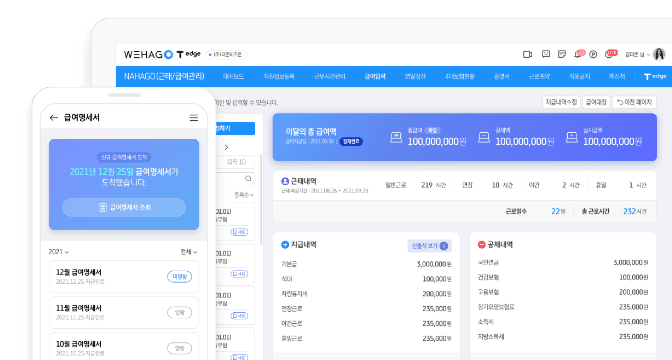Viewport: 672px width, 360px height.
Task: Click the 지급내역수정 button
Action: (x=561, y=102)
